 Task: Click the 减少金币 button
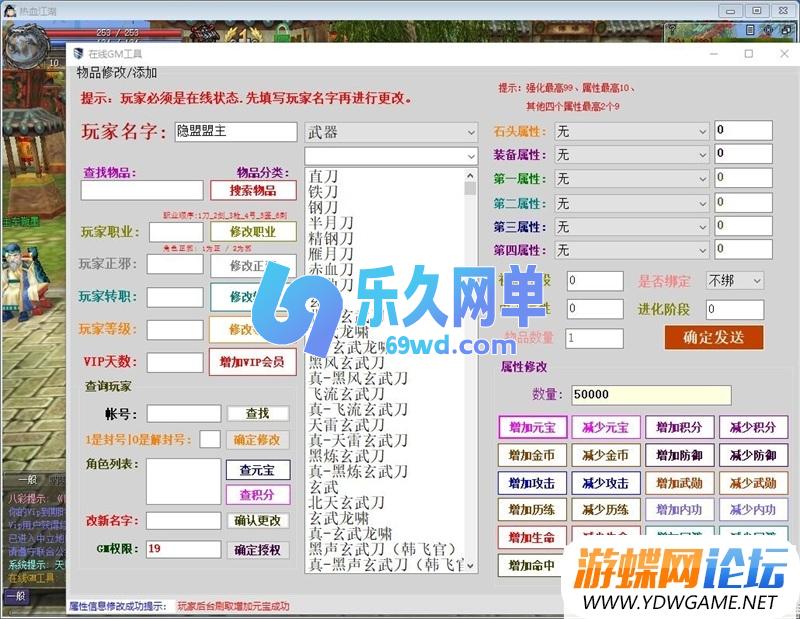coord(606,455)
